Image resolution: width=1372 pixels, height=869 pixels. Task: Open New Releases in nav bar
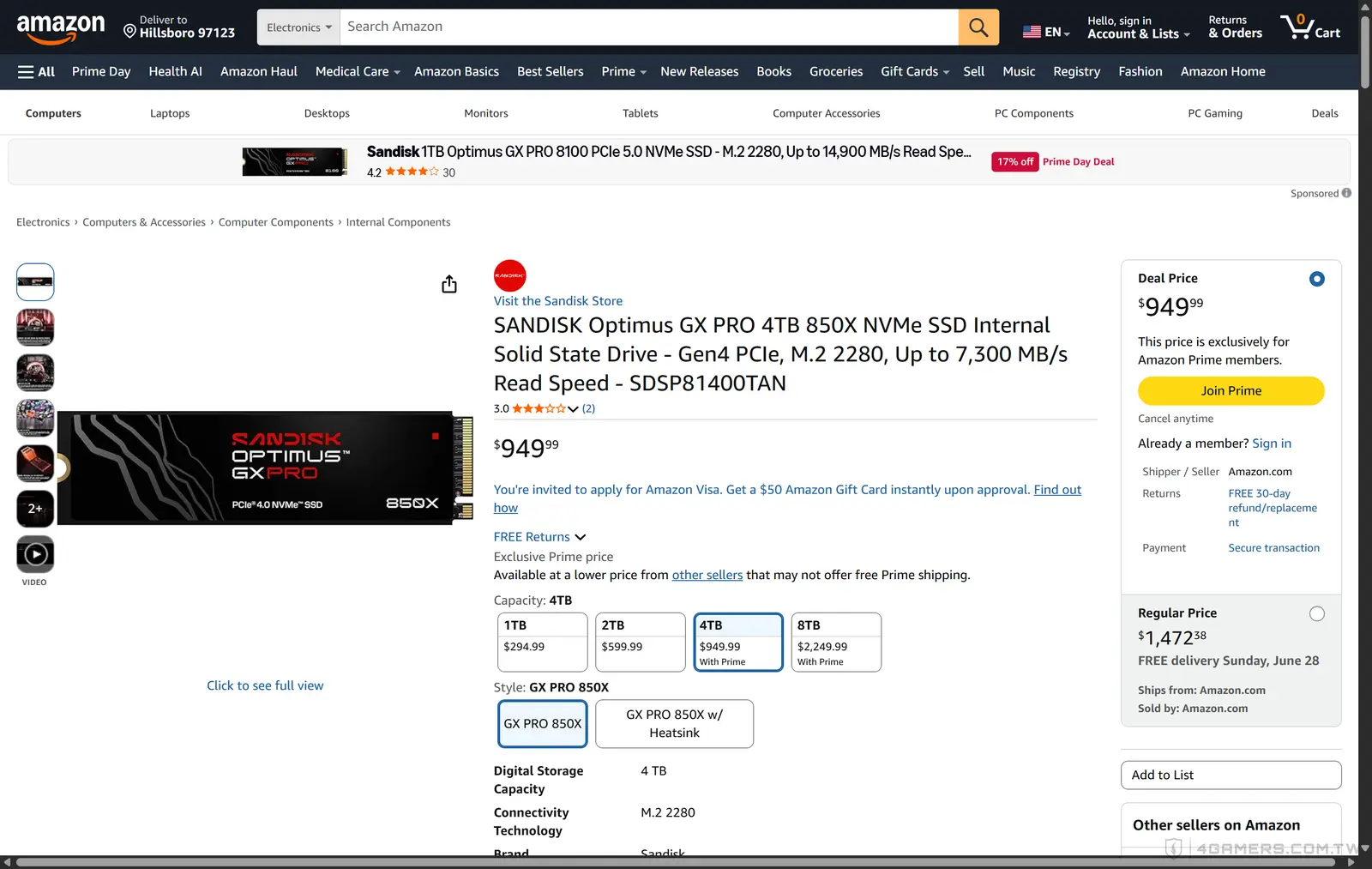[x=700, y=72]
